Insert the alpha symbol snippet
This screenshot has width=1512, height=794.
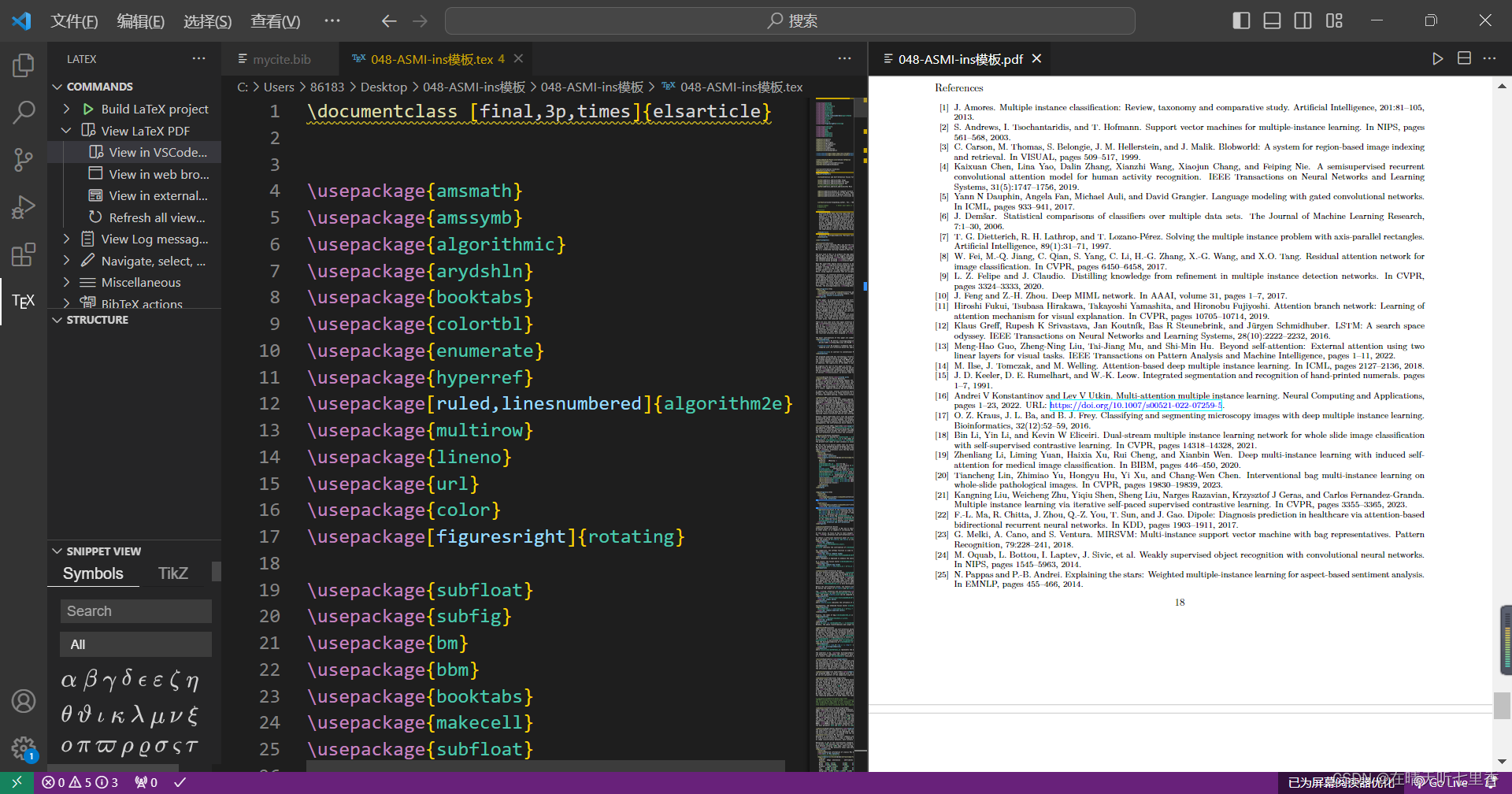point(69,680)
